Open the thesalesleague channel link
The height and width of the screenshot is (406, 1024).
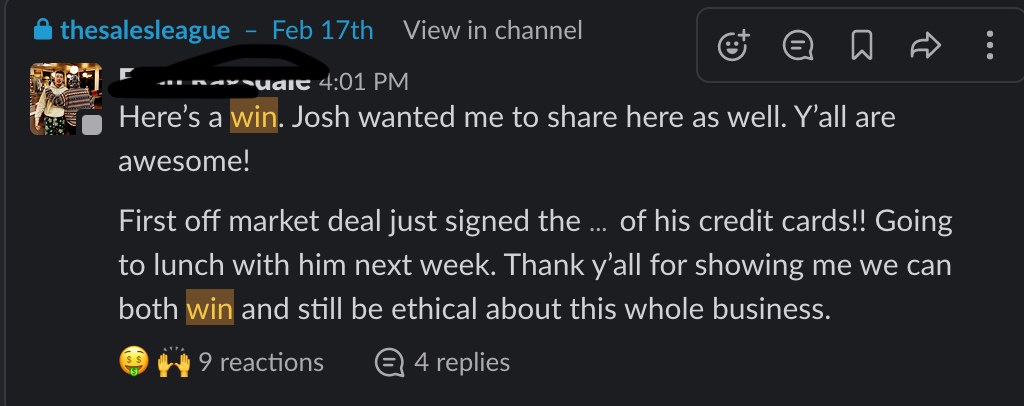(144, 31)
